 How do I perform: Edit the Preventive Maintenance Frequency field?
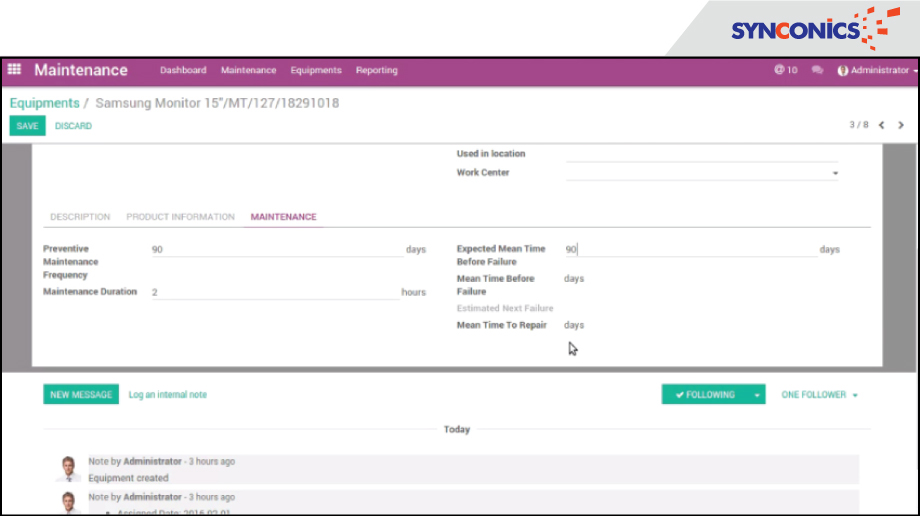point(277,249)
